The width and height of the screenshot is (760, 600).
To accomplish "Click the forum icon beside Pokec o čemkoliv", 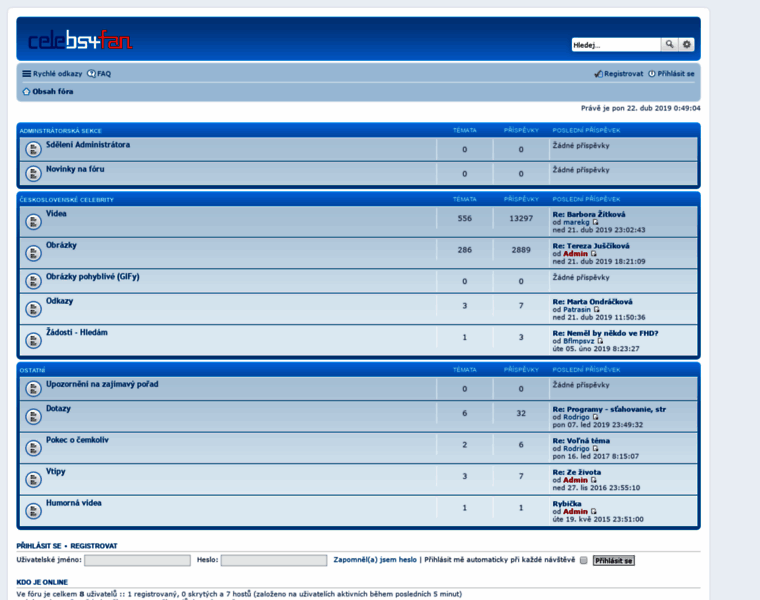I will point(33,448).
